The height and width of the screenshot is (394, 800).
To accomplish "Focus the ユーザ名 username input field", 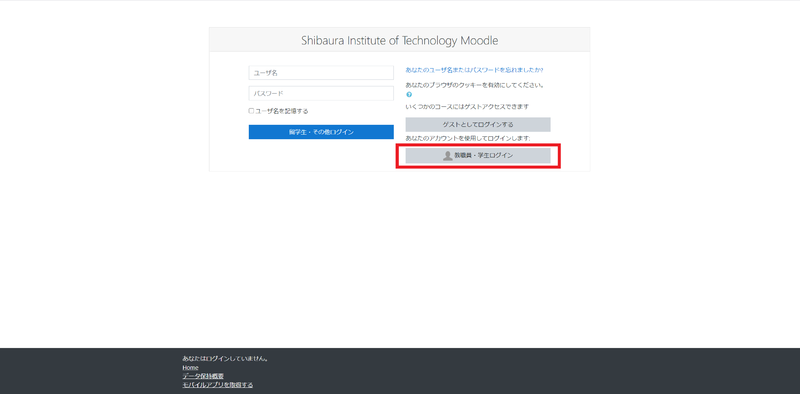I will point(321,72).
